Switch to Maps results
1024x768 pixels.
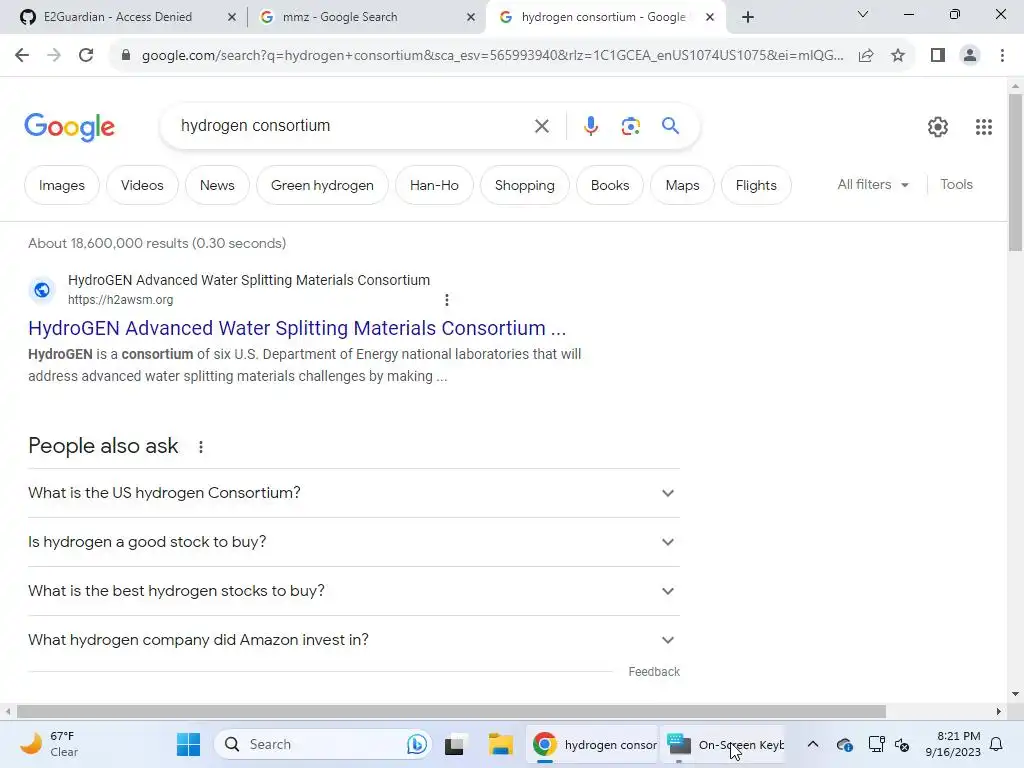[682, 185]
